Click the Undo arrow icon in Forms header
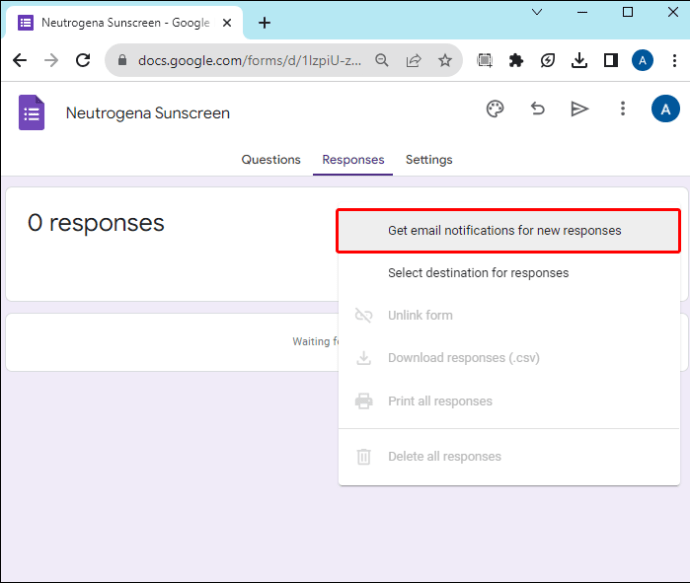 point(537,108)
